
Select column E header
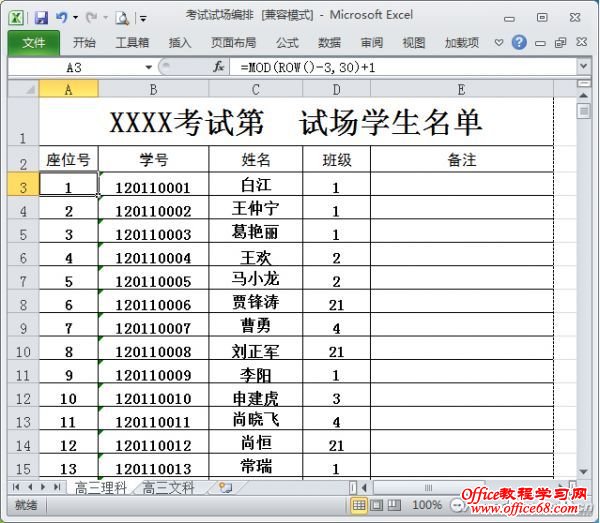point(462,89)
